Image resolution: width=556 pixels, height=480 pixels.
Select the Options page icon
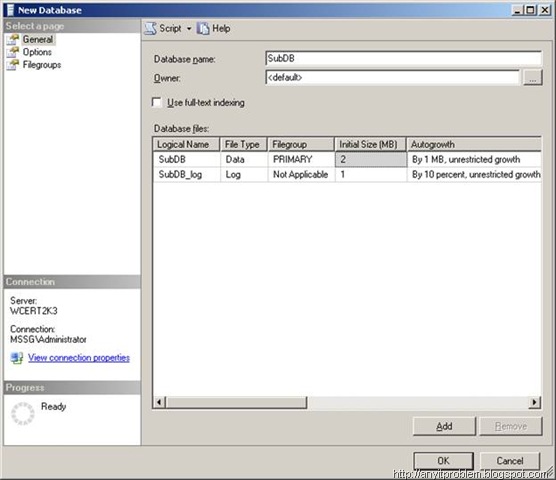[13, 52]
